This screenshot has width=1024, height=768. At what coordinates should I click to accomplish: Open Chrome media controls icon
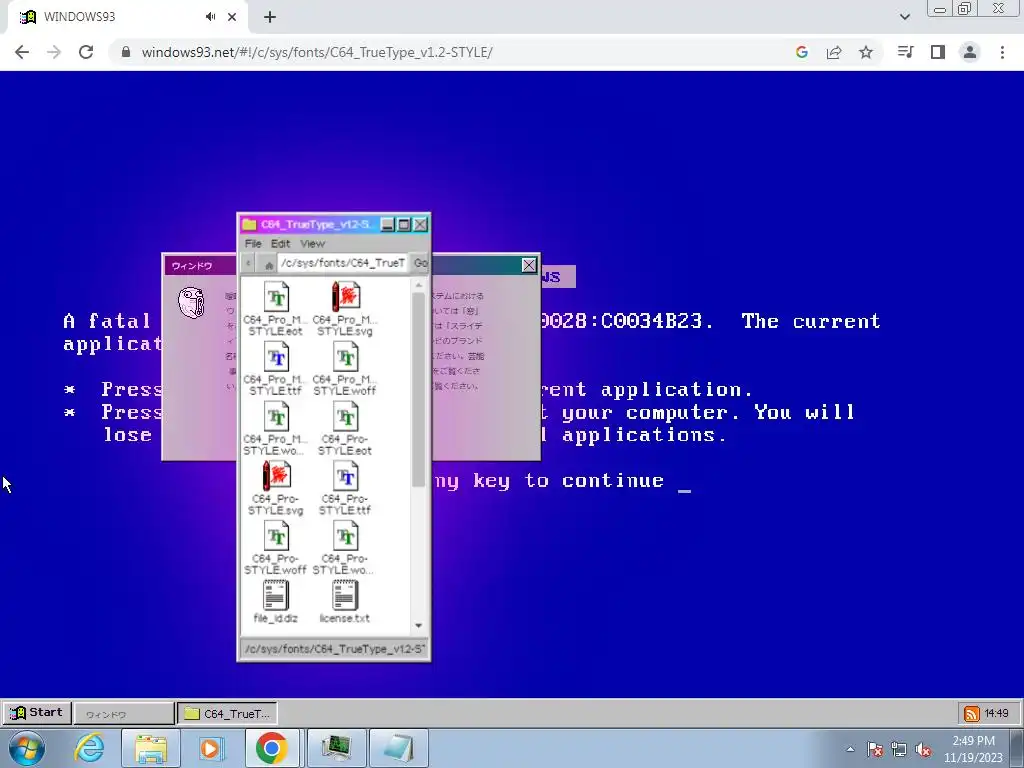click(905, 52)
